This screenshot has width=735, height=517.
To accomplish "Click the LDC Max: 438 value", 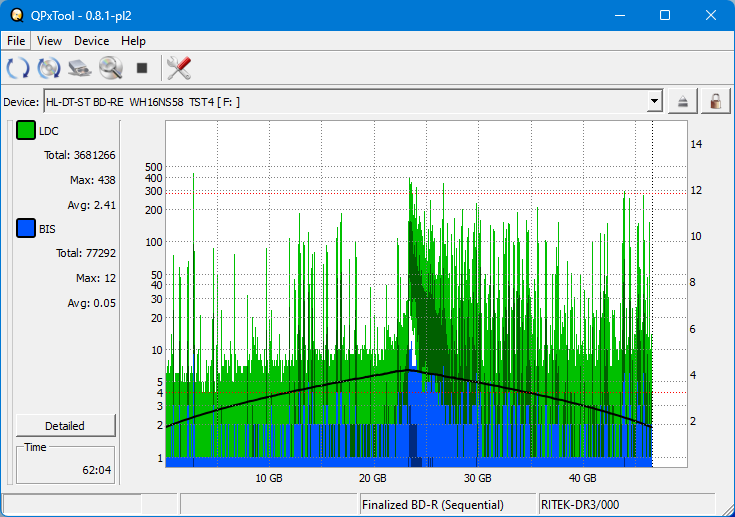I will (92, 180).
